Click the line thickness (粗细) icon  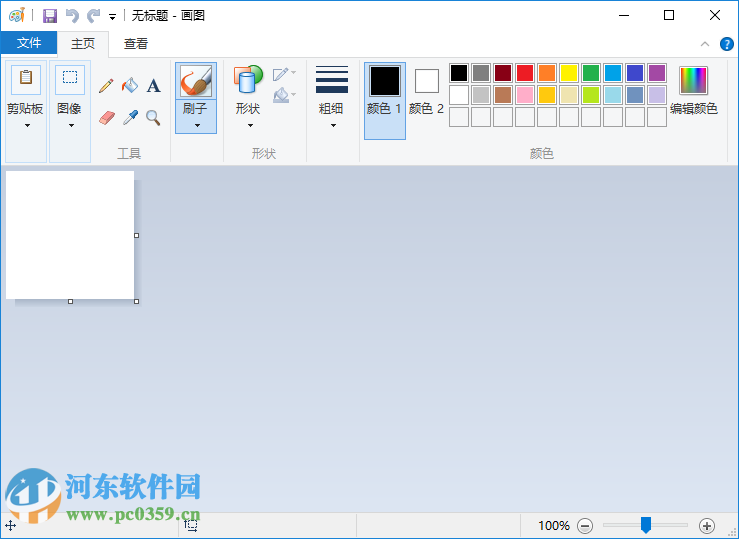click(x=332, y=79)
